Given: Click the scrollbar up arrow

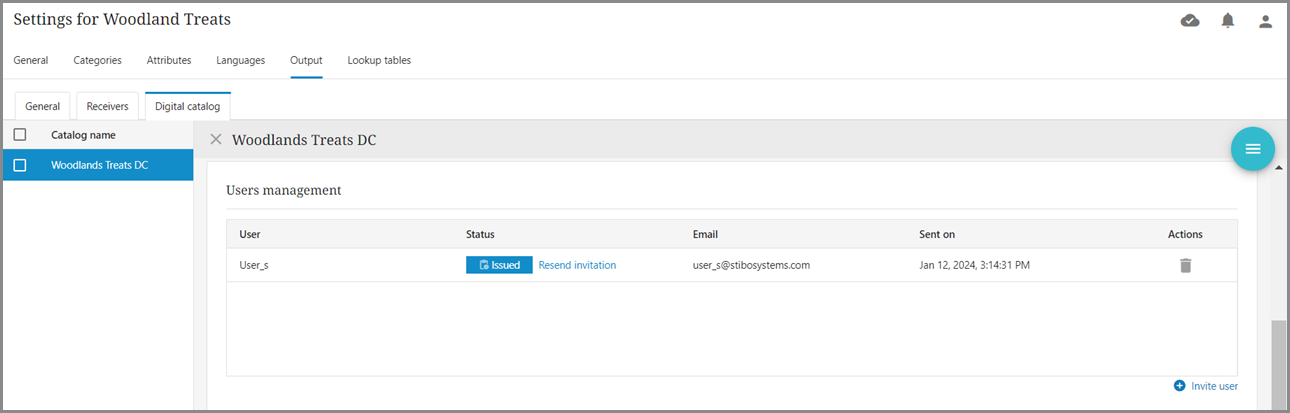Looking at the screenshot, I should click(1278, 167).
